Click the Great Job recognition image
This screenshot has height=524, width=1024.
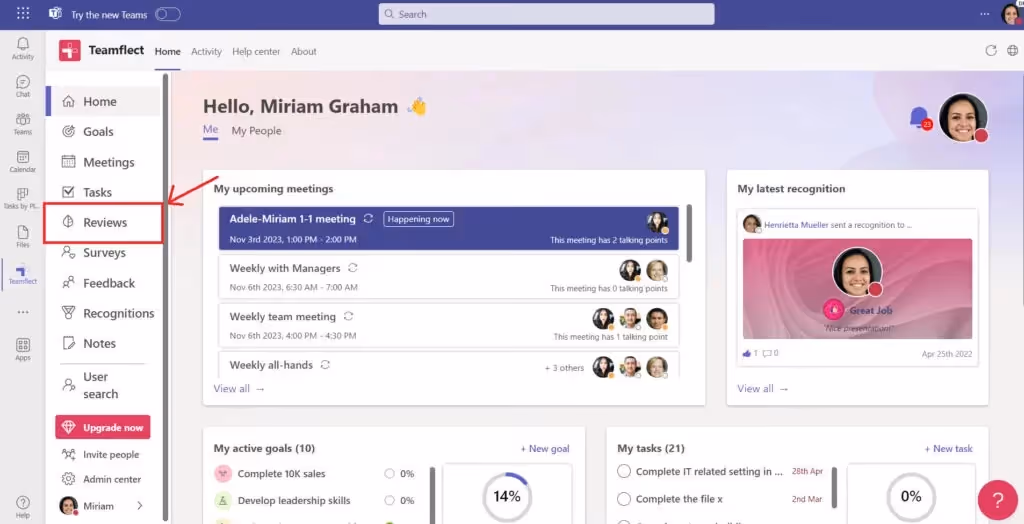pos(857,289)
